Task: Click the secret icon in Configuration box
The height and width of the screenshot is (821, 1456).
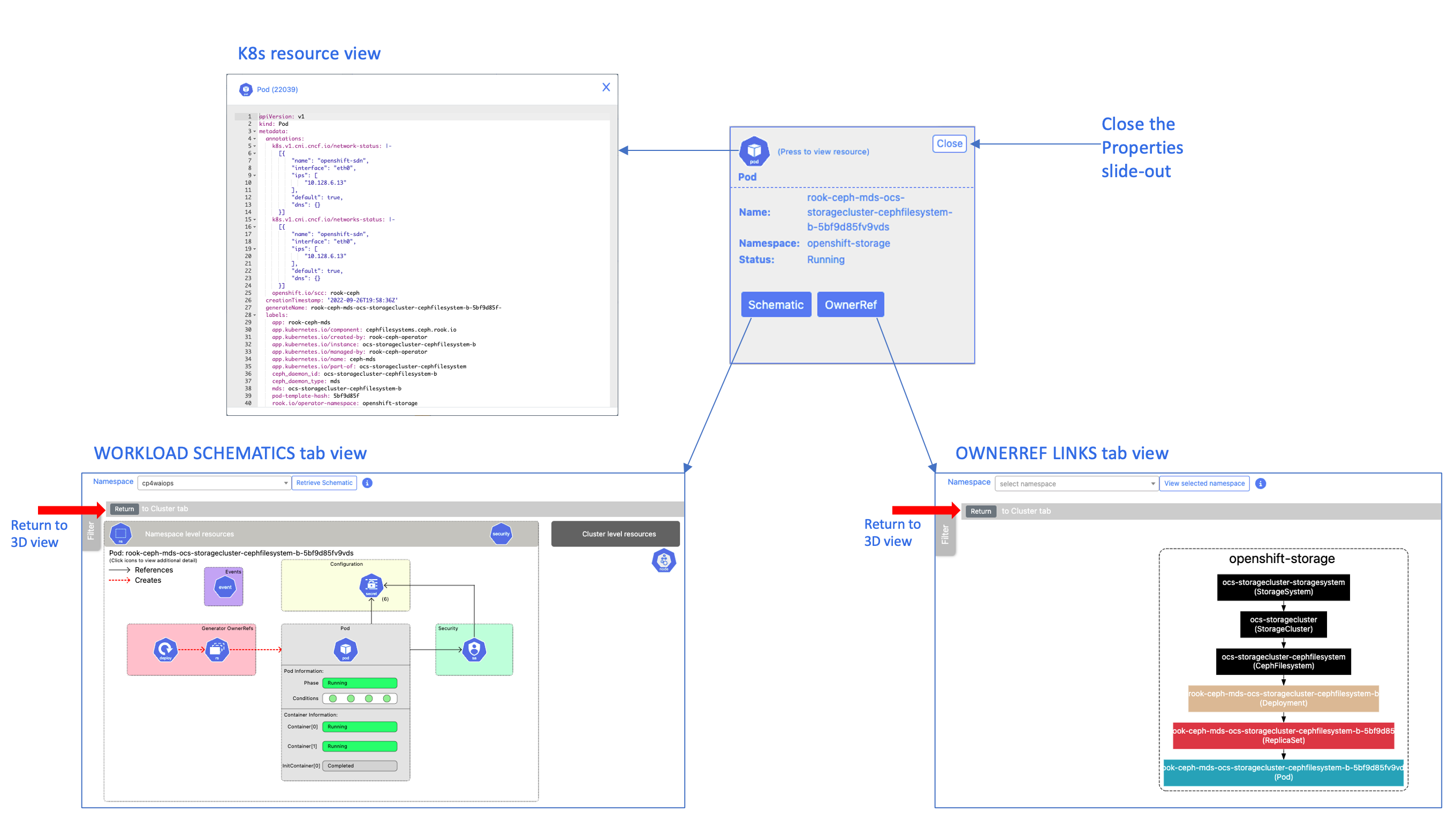Action: click(x=371, y=586)
